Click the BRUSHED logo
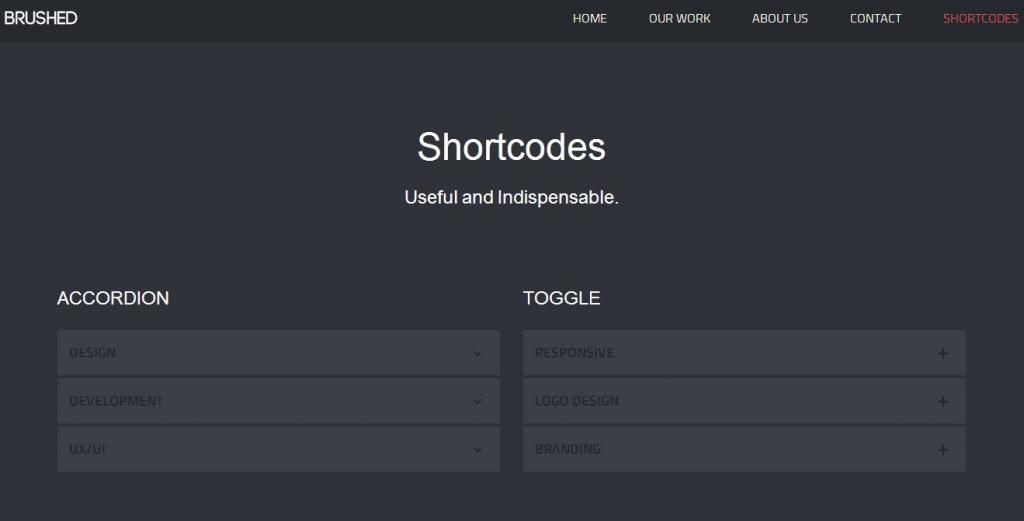This screenshot has height=521, width=1024. (41, 18)
